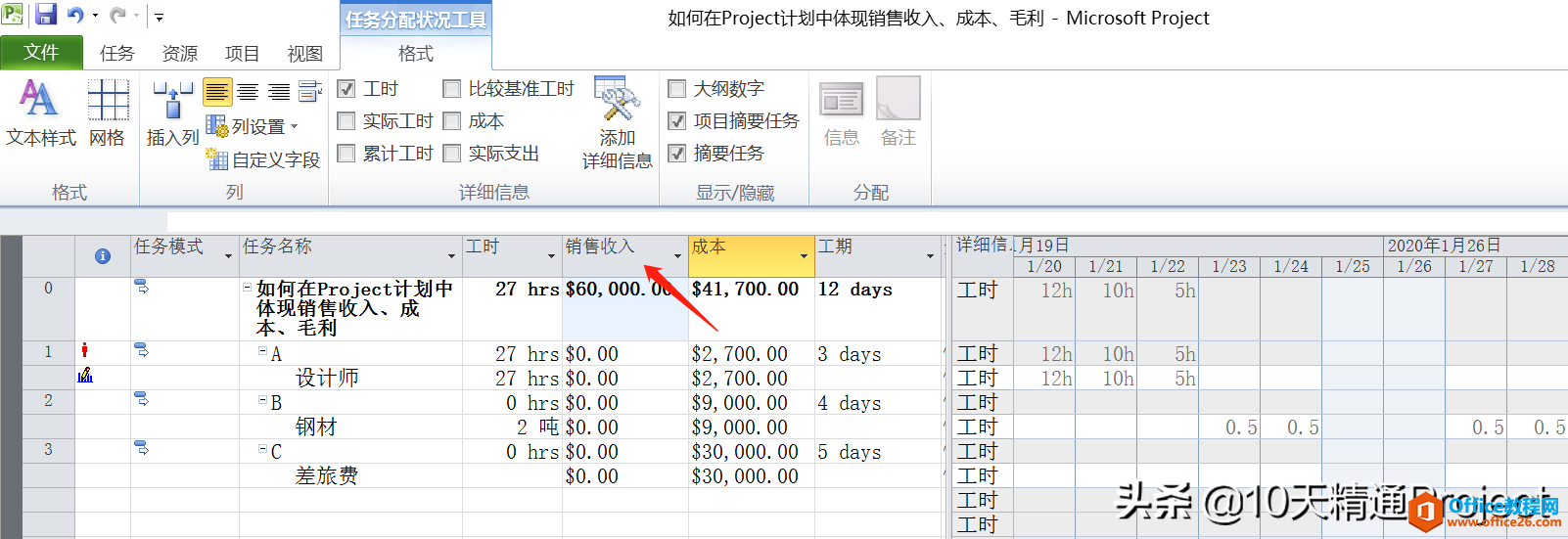This screenshot has width=1568, height=539.
Task: Switch to the 任务 ribbon tab
Action: point(116,54)
